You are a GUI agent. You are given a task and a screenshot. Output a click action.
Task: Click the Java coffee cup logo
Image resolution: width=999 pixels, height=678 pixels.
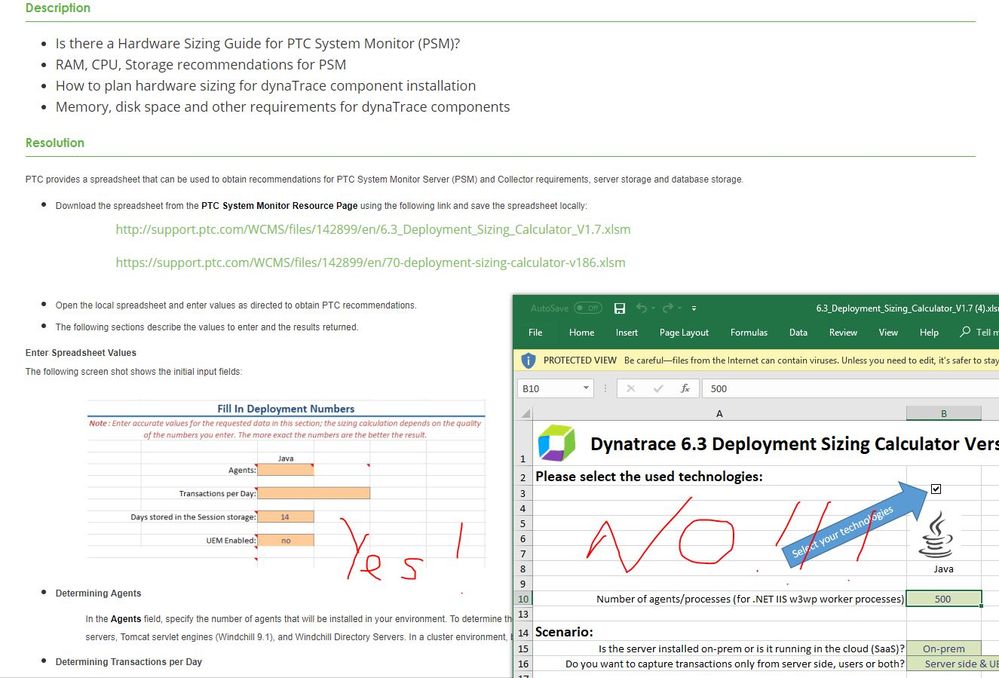tap(937, 535)
